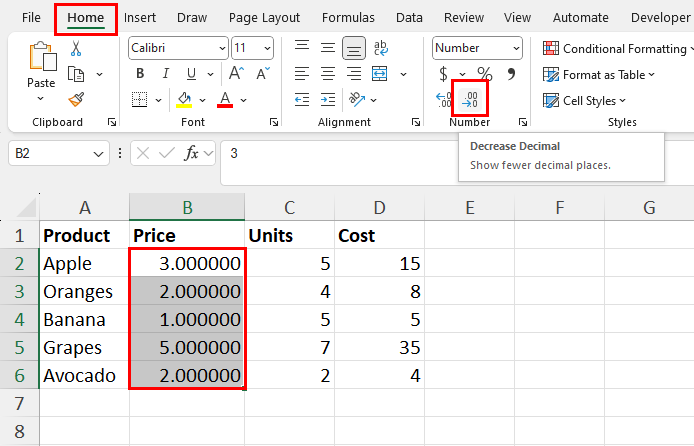Apply red font color
This screenshot has height=446, width=694.
[225, 100]
